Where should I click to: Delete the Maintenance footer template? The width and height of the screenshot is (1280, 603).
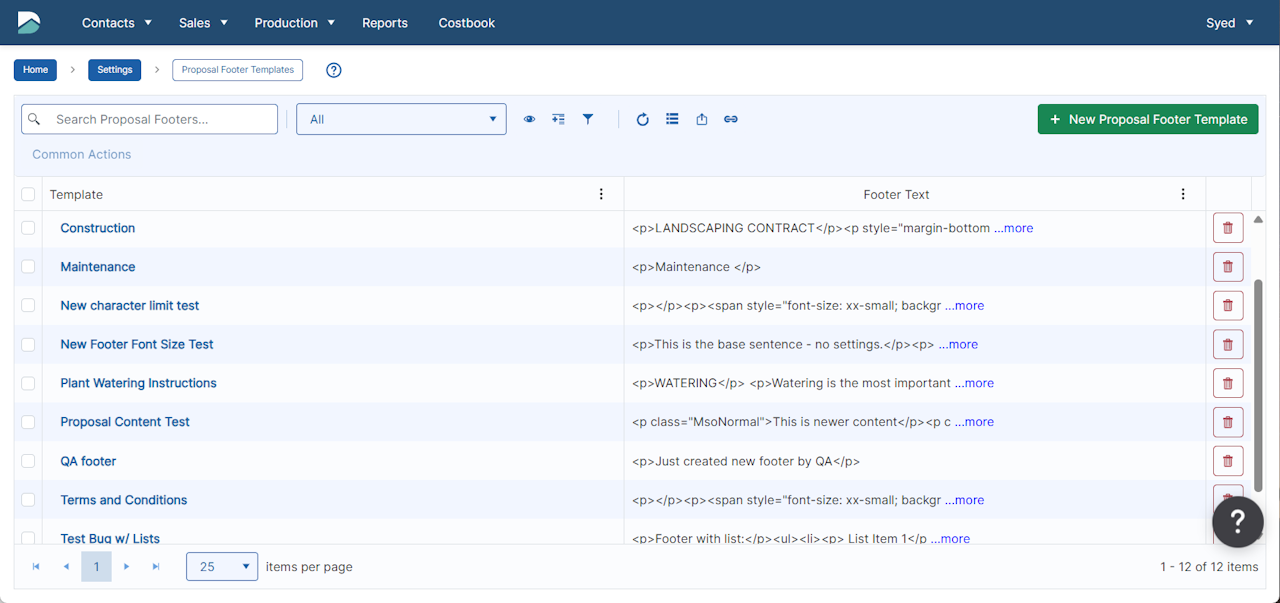1228,267
